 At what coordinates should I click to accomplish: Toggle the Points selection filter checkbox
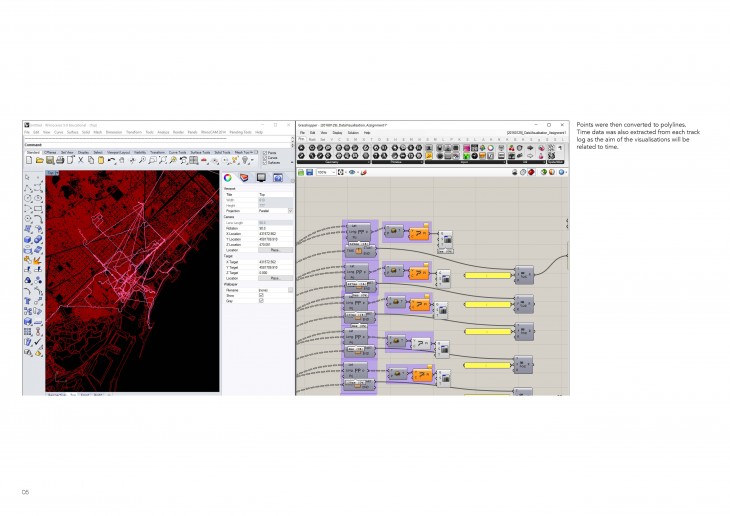(263, 152)
